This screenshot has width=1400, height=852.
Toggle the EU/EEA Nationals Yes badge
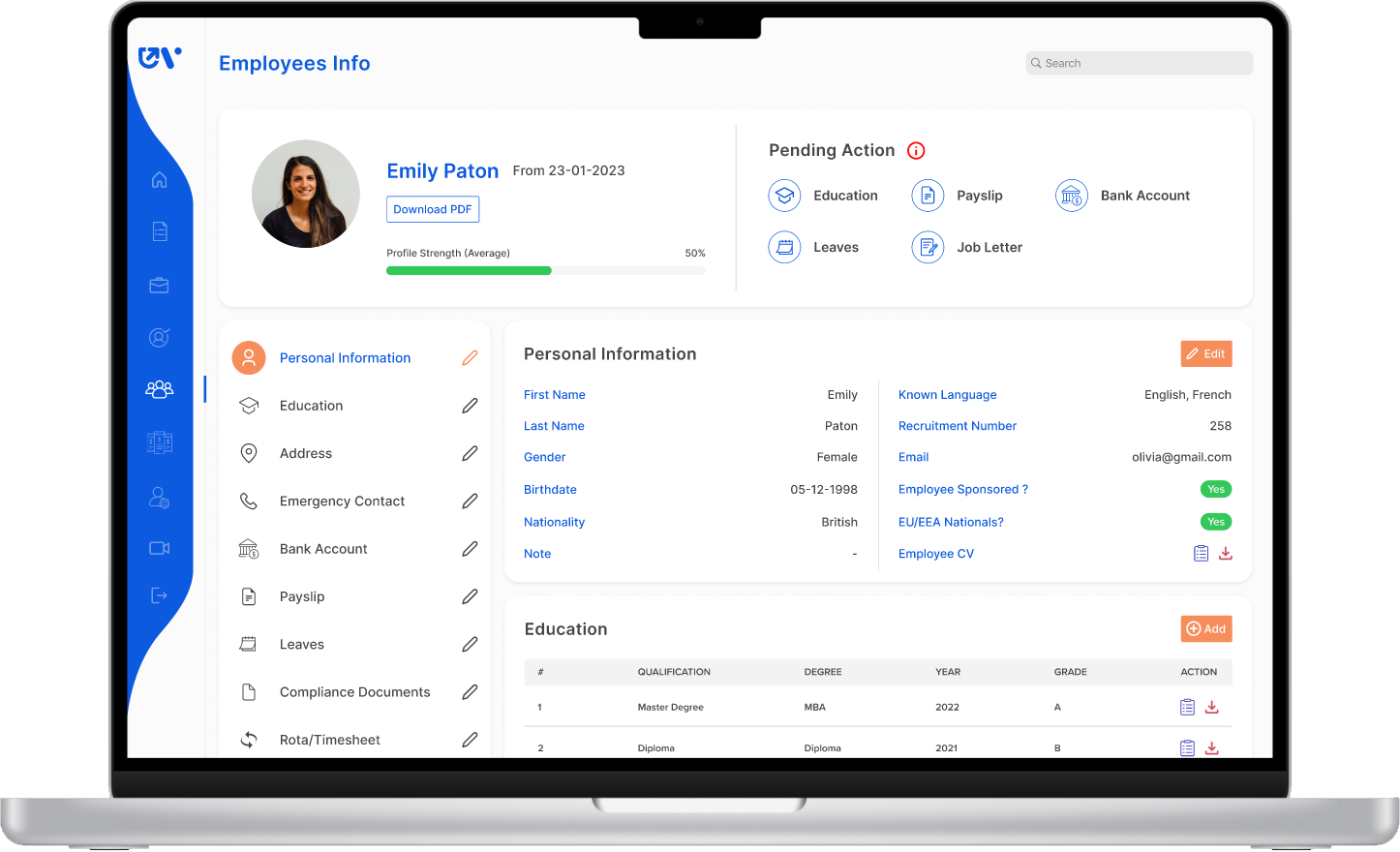(1216, 522)
